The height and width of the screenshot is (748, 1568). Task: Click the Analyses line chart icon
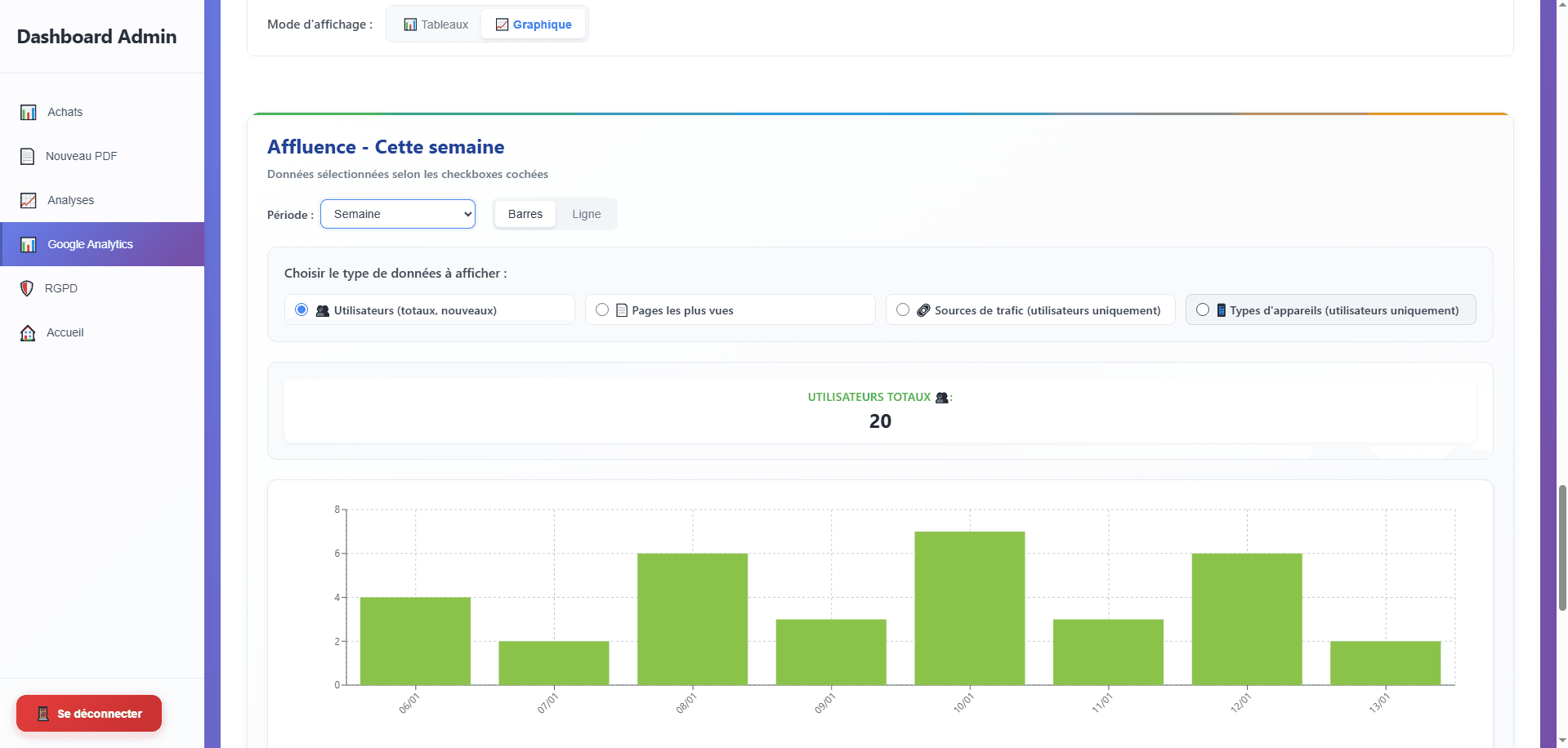click(x=29, y=200)
